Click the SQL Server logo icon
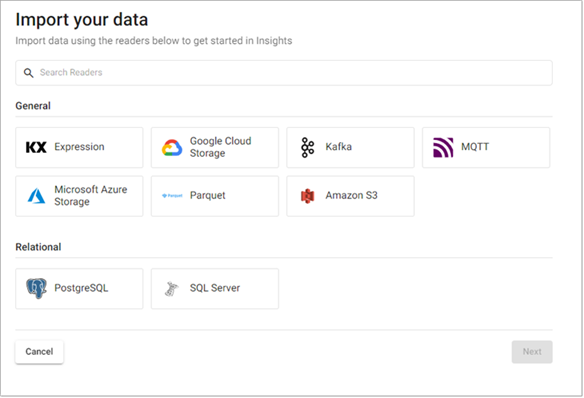Image resolution: width=584 pixels, height=398 pixels. (171, 289)
